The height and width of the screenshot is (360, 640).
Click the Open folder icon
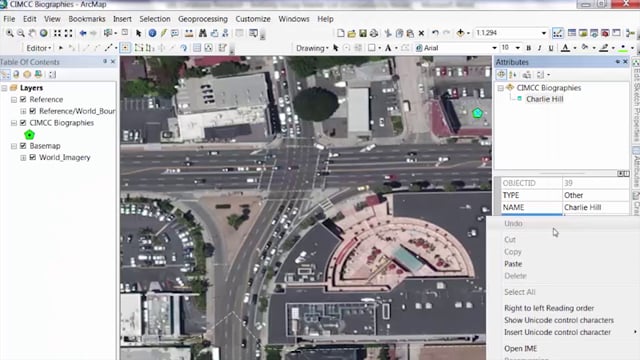tap(351, 33)
